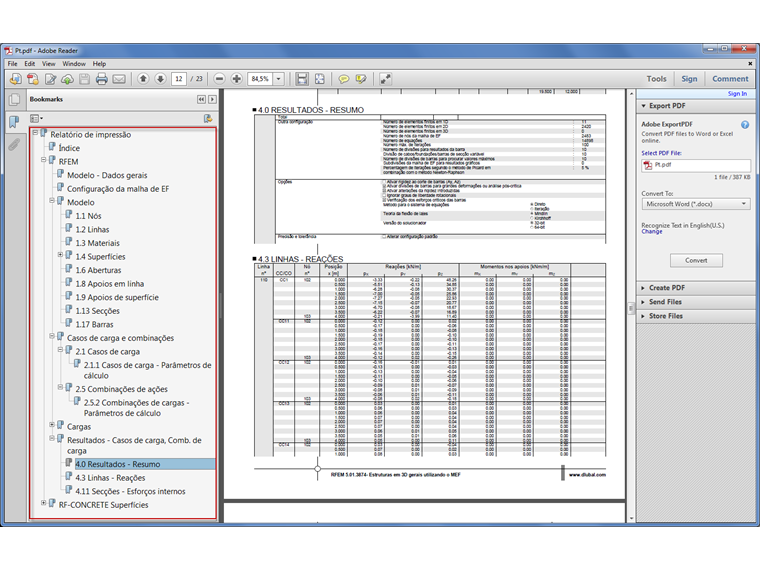760x570 pixels.
Task: Open the Comment pane tab
Action: pos(730,79)
